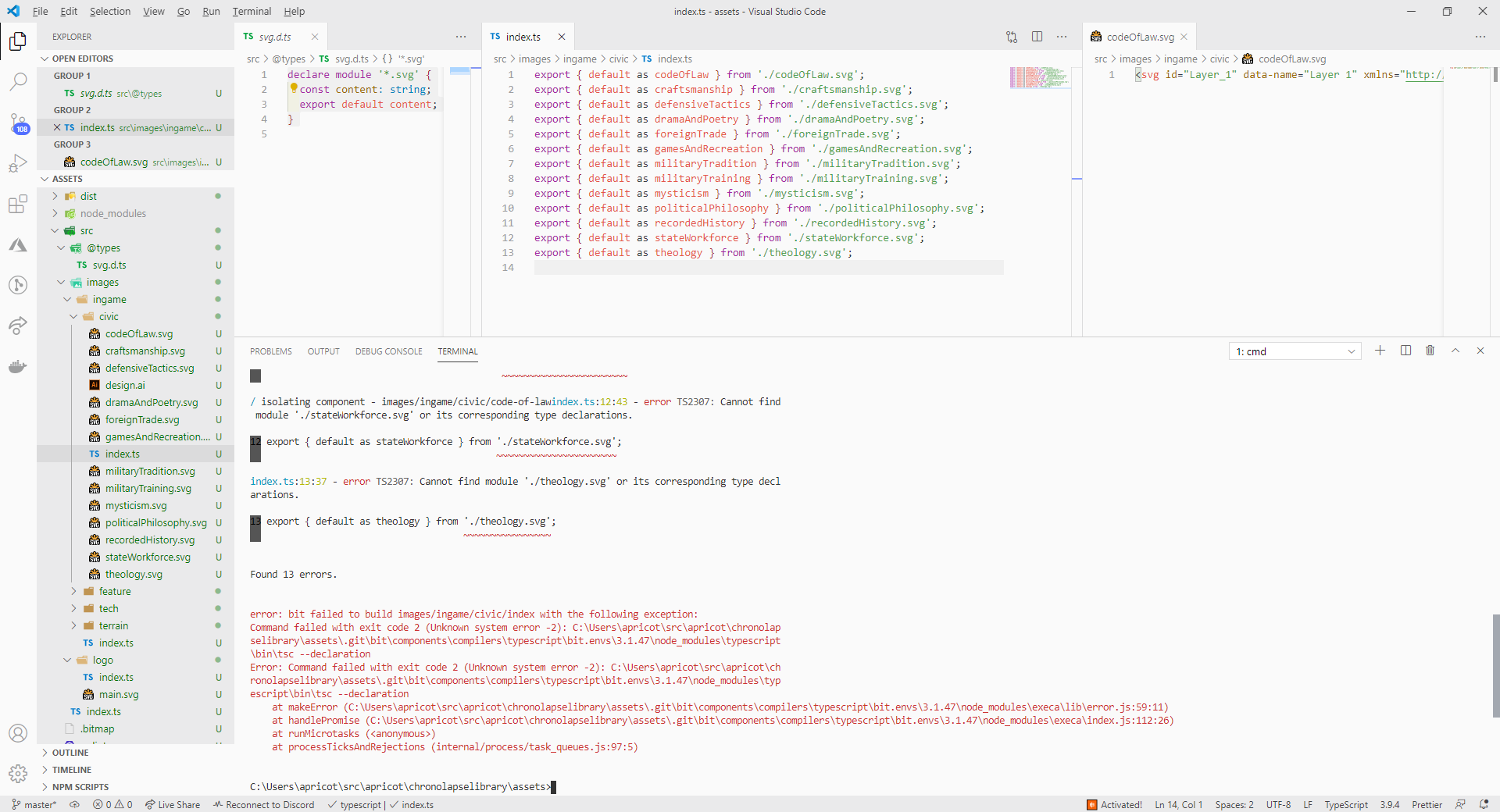1500x812 pixels.
Task: Close index.ts in Open Editors list
Action: click(57, 127)
